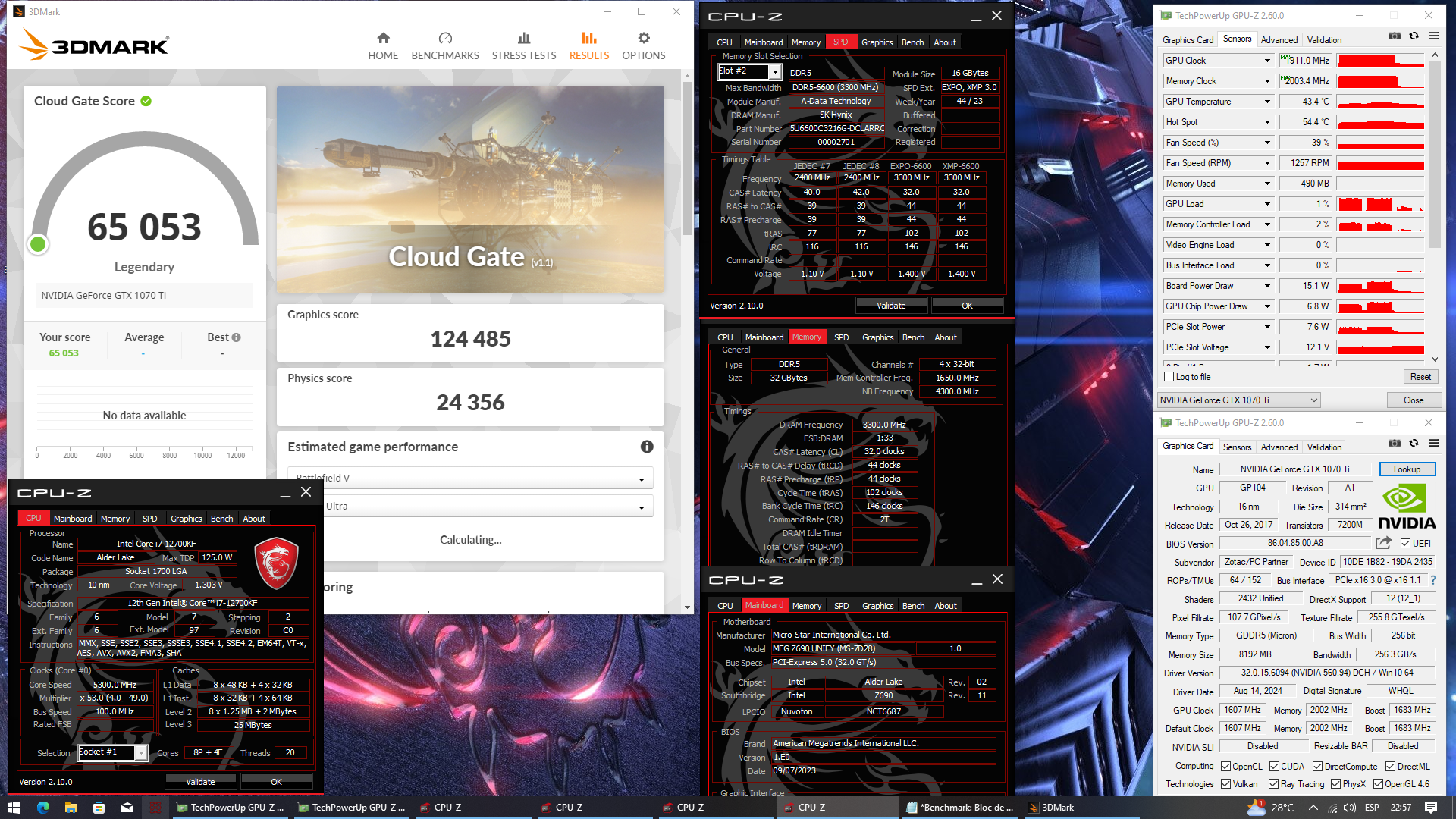The width and height of the screenshot is (1456, 819).
Task: Refresh sensors in upper GPU-Z window
Action: pos(1414,36)
